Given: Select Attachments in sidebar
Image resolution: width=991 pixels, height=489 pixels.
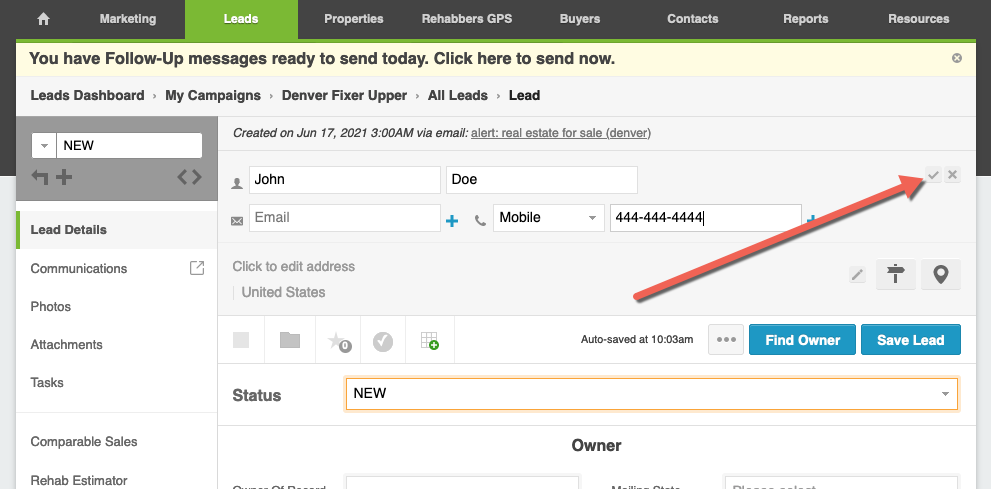Looking at the screenshot, I should [66, 344].
